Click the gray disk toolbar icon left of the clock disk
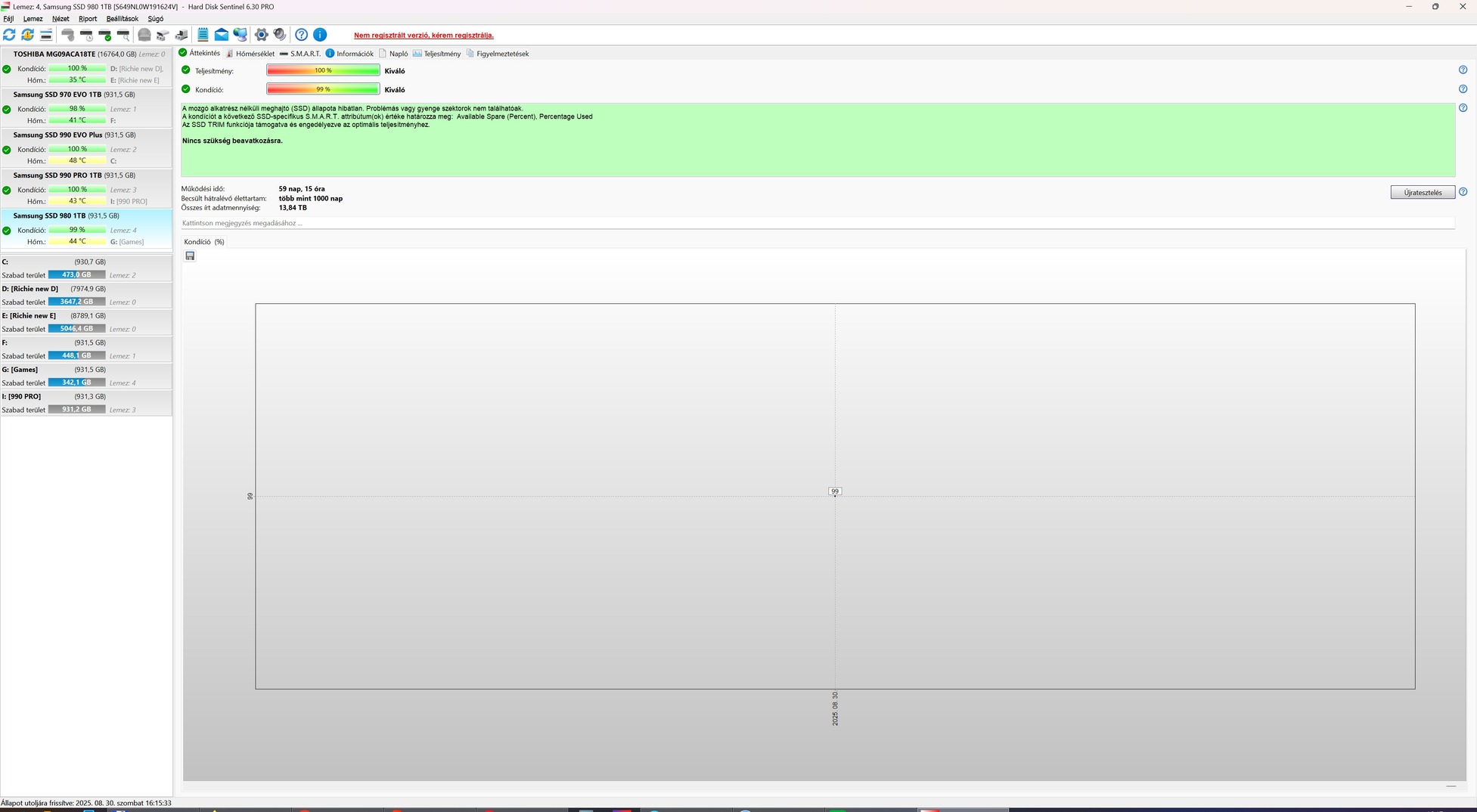This screenshot has height=812, width=1477. 68,35
